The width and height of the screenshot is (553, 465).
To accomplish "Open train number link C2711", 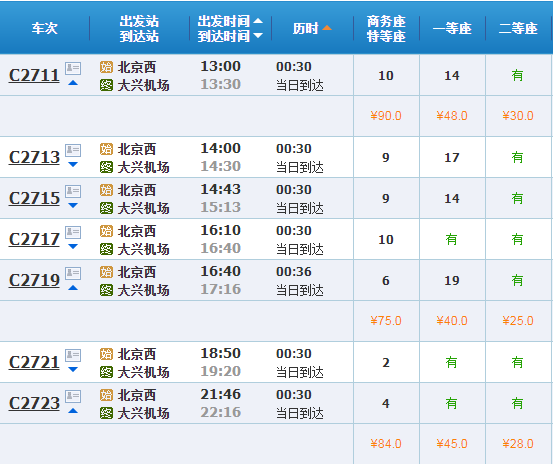I will click(x=34, y=76).
